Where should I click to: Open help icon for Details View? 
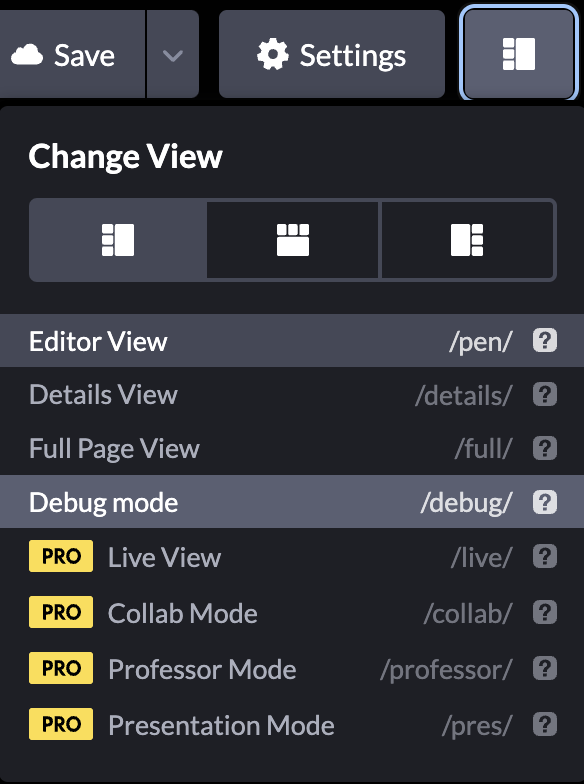pyautogui.click(x=544, y=394)
